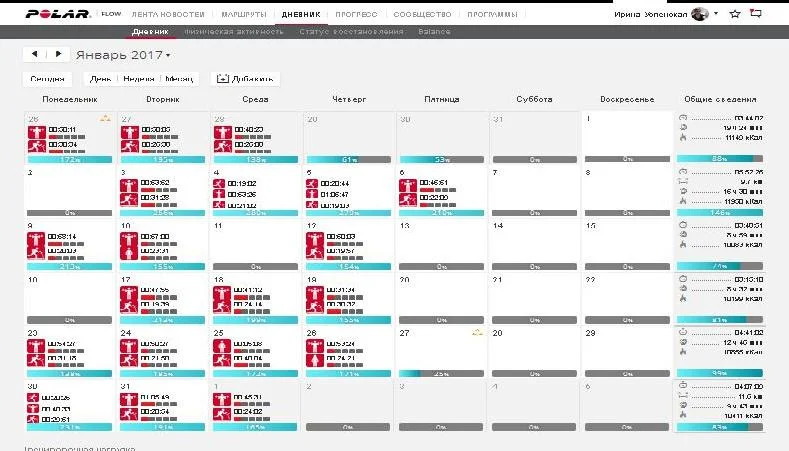This screenshot has width=789, height=451.
Task: Click the Общие сведения column header
Action: [x=720, y=99]
